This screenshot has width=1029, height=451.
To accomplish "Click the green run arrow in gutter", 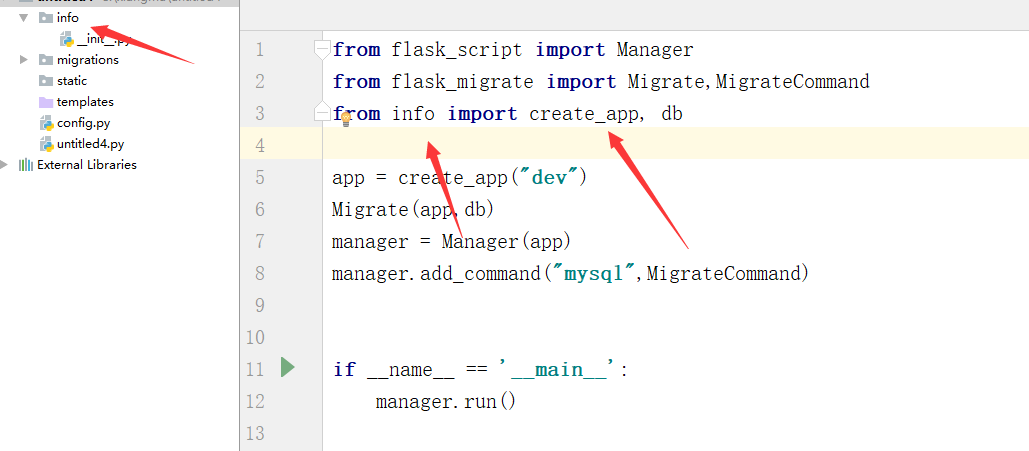I will 288,367.
